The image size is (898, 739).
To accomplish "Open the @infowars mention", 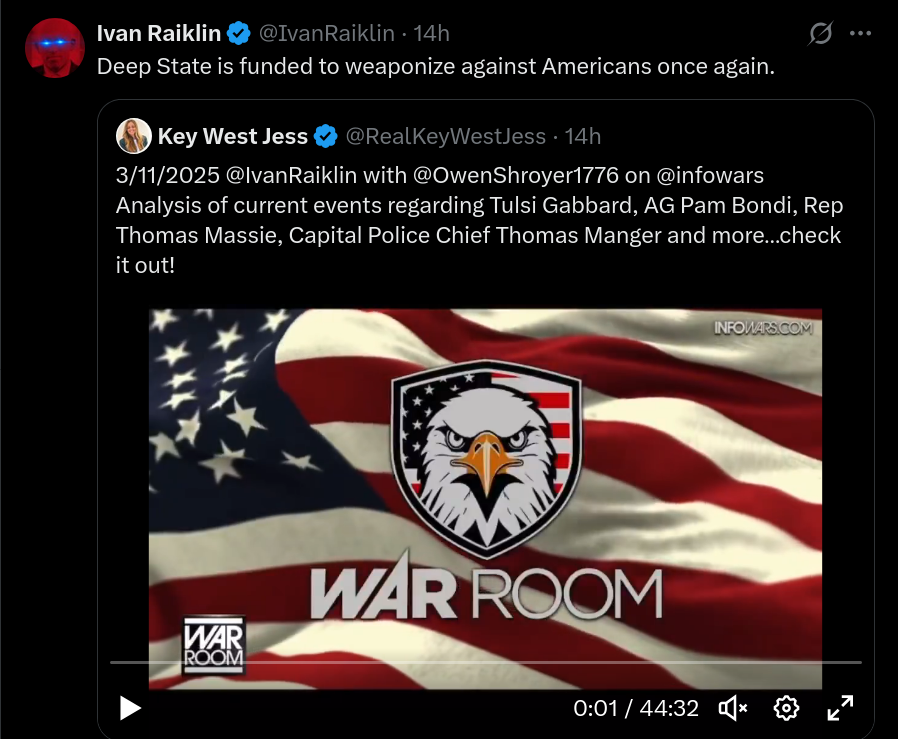I will 710,175.
